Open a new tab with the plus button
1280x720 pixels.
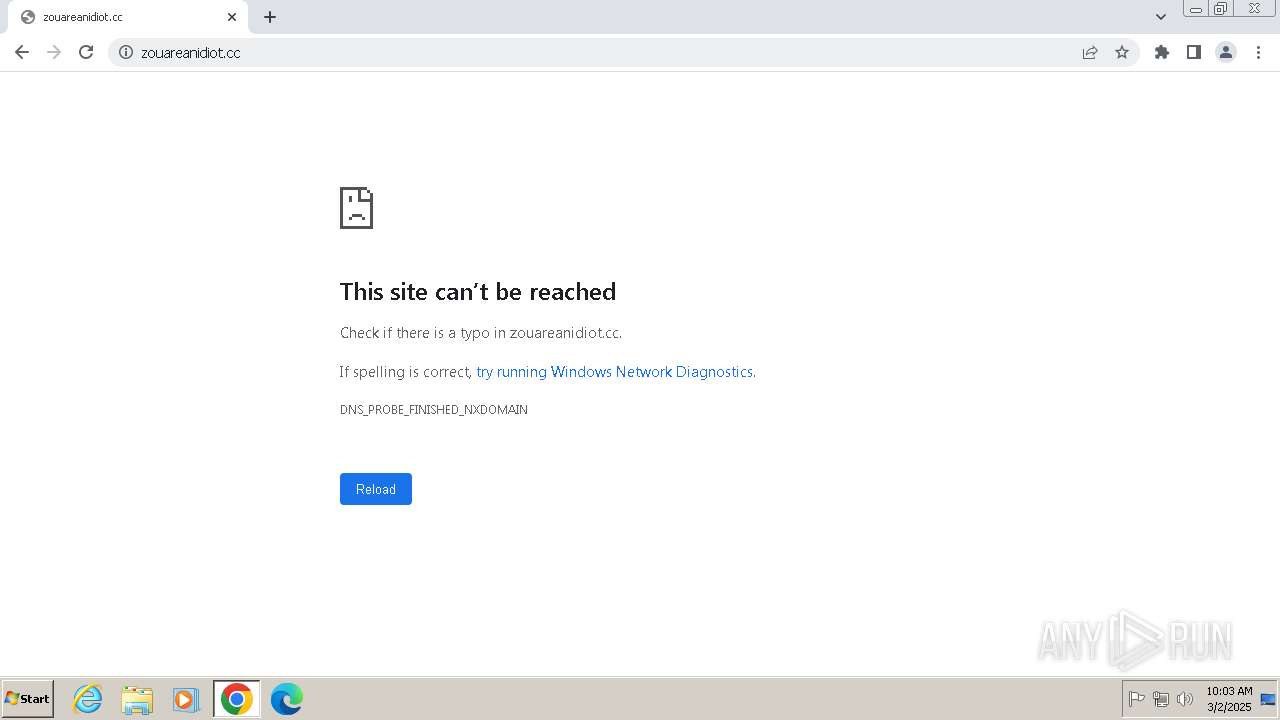pos(270,17)
